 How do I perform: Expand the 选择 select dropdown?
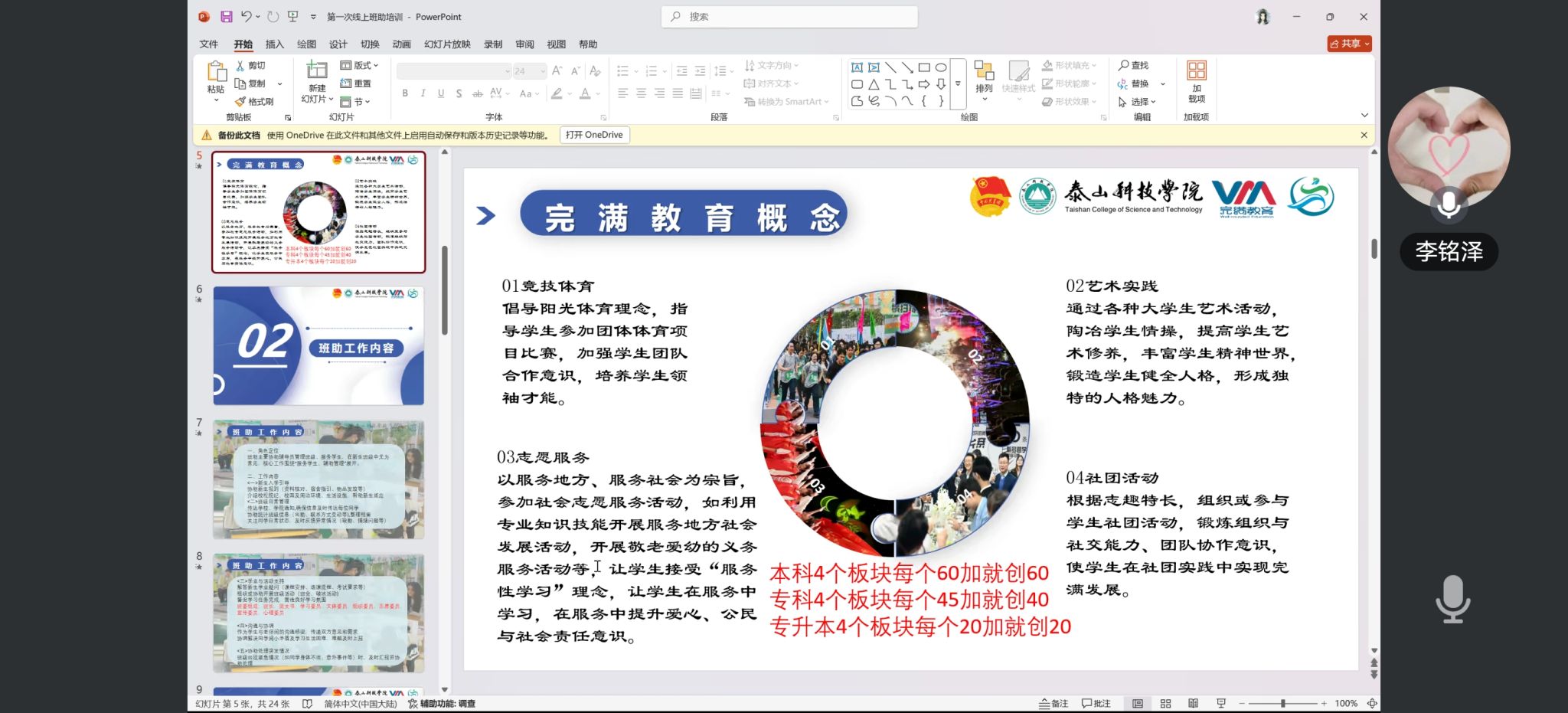1138,102
